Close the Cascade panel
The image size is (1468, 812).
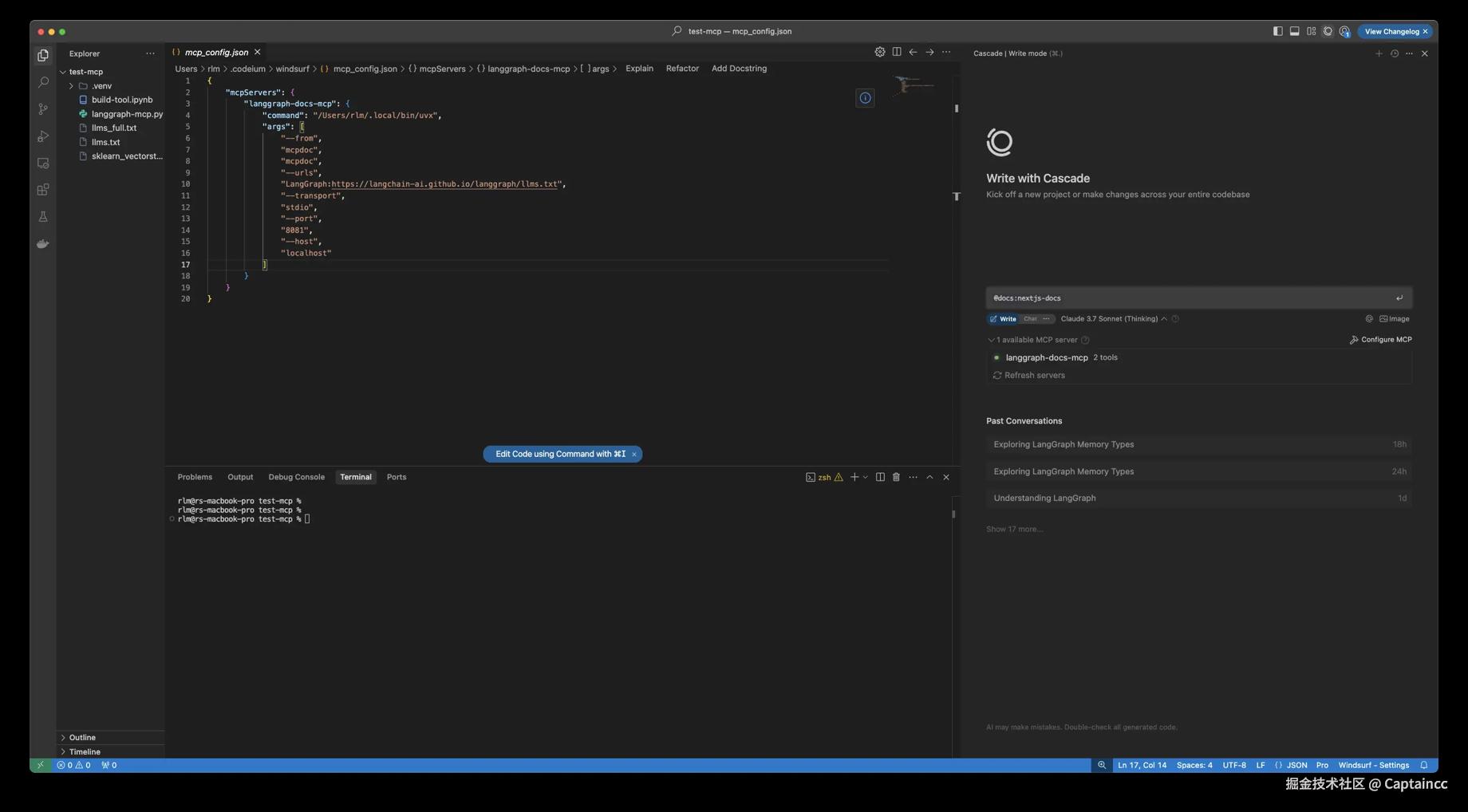[1425, 53]
